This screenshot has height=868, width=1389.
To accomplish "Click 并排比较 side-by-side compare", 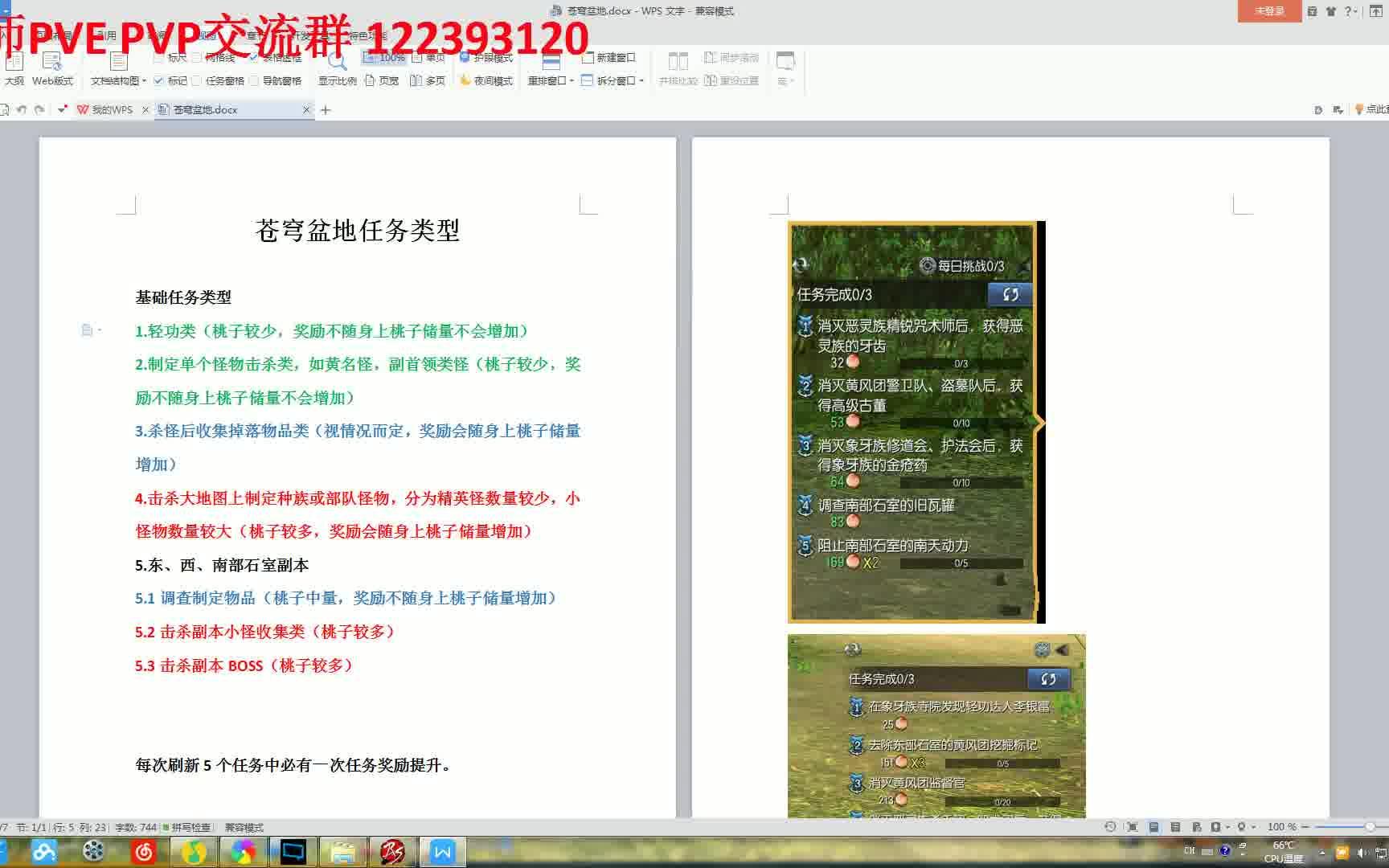I will (x=678, y=69).
